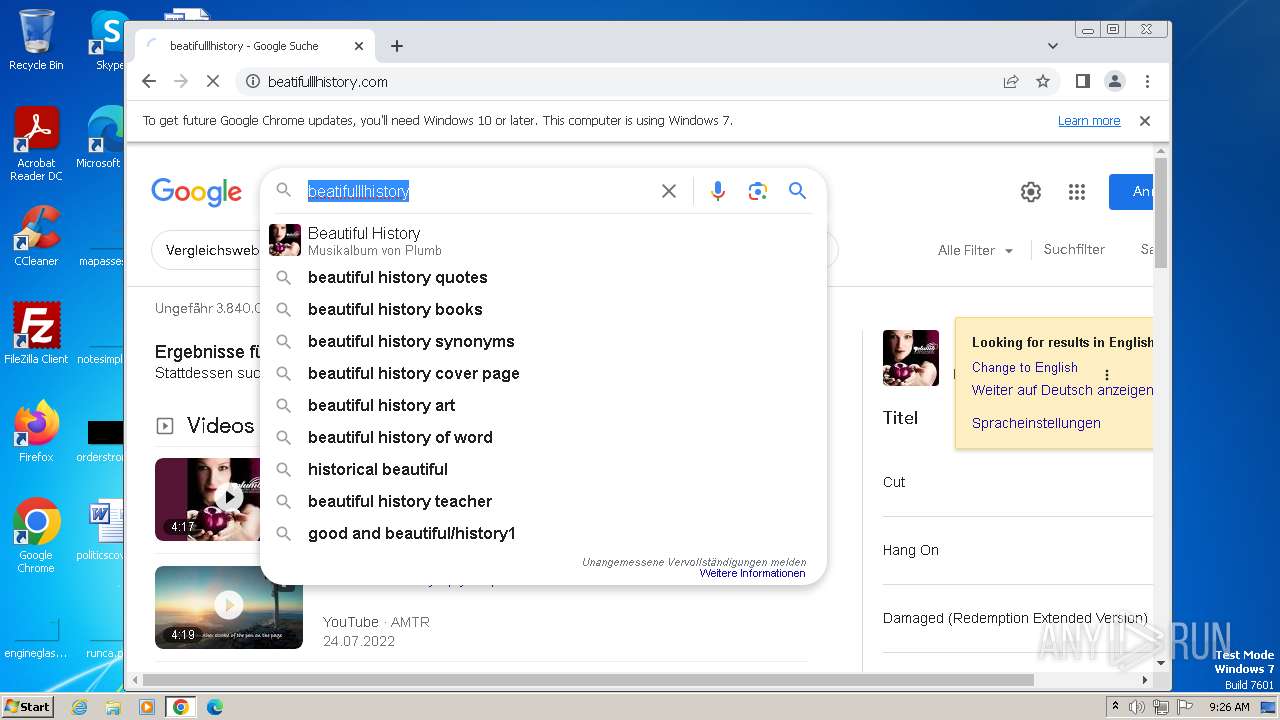
Task: Expand Alle Filter dropdown
Action: pyautogui.click(x=975, y=251)
